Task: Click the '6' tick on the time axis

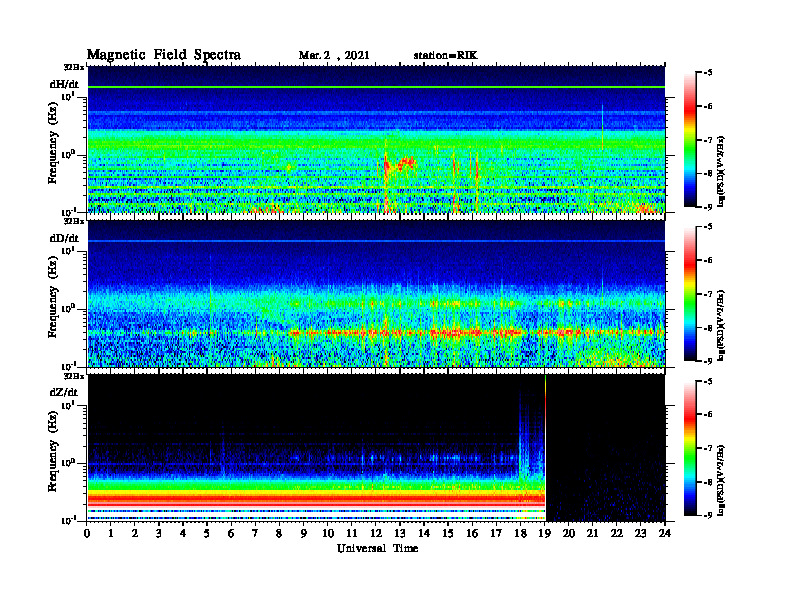Action: pos(231,534)
